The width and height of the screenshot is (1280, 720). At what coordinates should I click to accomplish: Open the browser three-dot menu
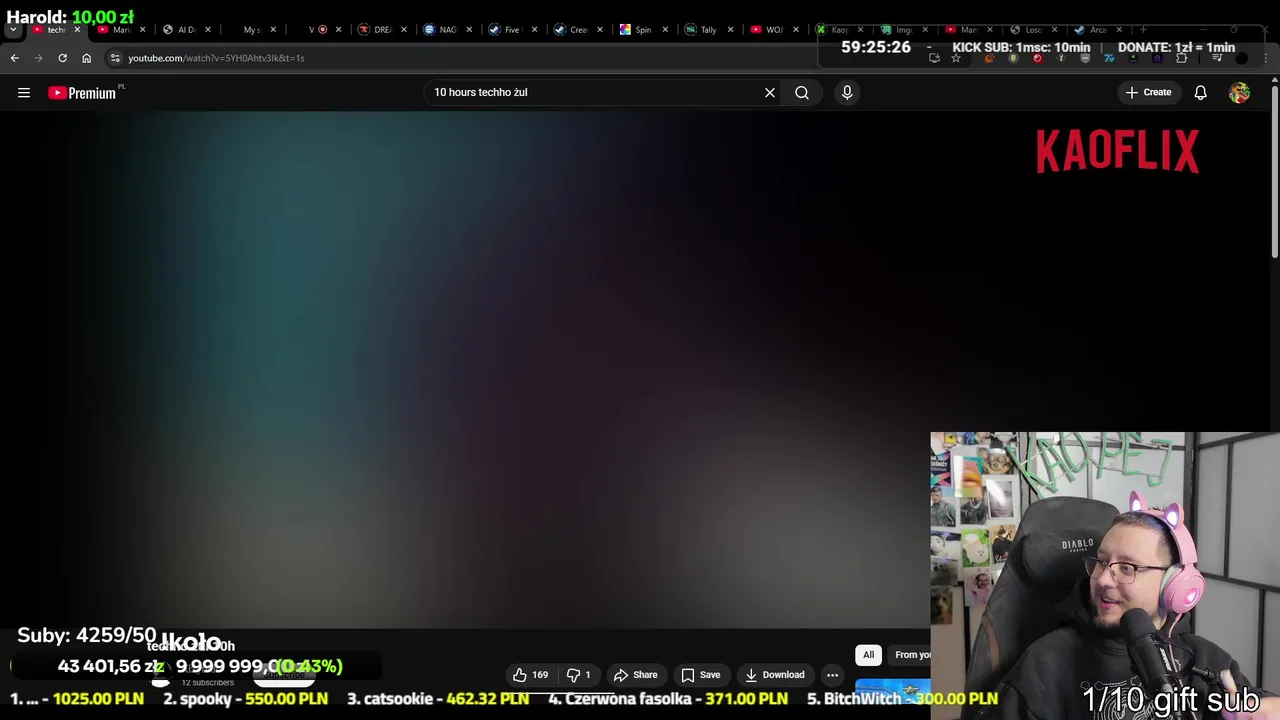(1266, 58)
